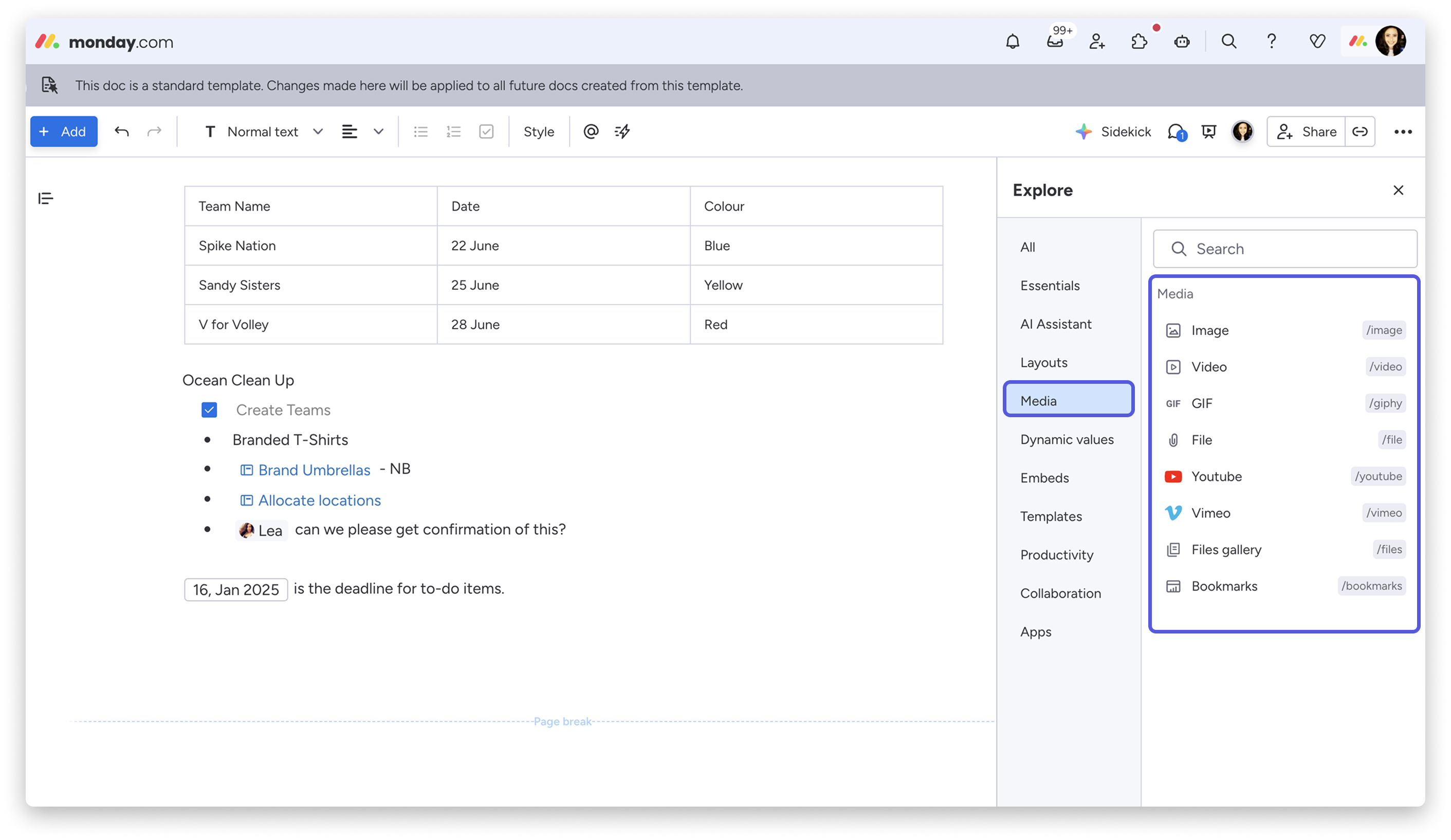Open the three-dot more options menu
Image resolution: width=1451 pixels, height=840 pixels.
[x=1403, y=132]
